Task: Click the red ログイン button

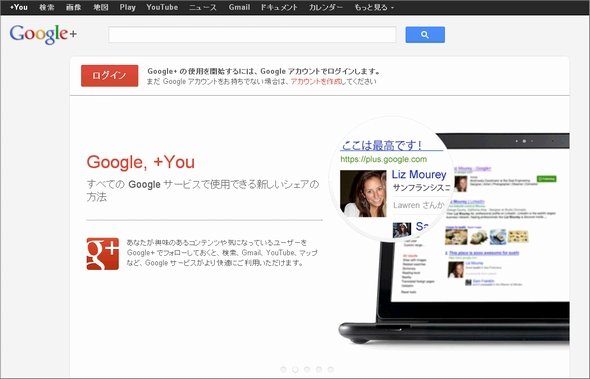Action: point(109,76)
